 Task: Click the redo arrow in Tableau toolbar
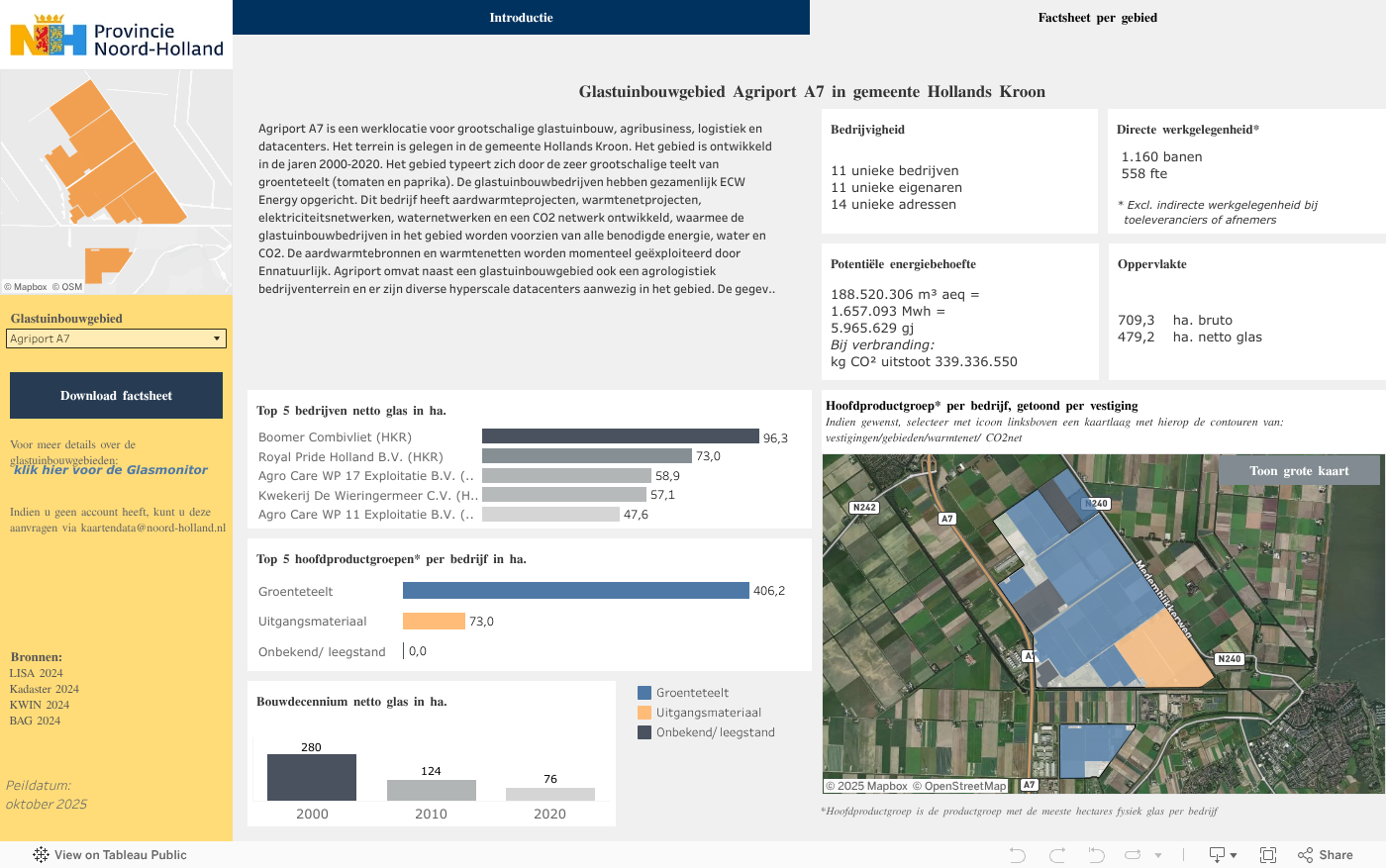coord(1056,855)
